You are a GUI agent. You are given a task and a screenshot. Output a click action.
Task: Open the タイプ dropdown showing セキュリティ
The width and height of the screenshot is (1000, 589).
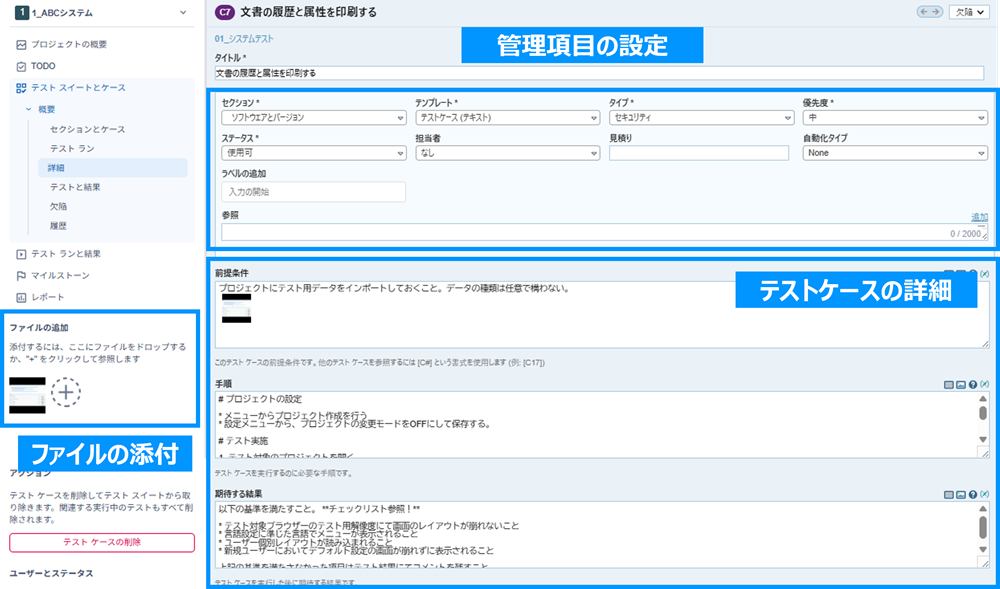pyautogui.click(x=702, y=117)
